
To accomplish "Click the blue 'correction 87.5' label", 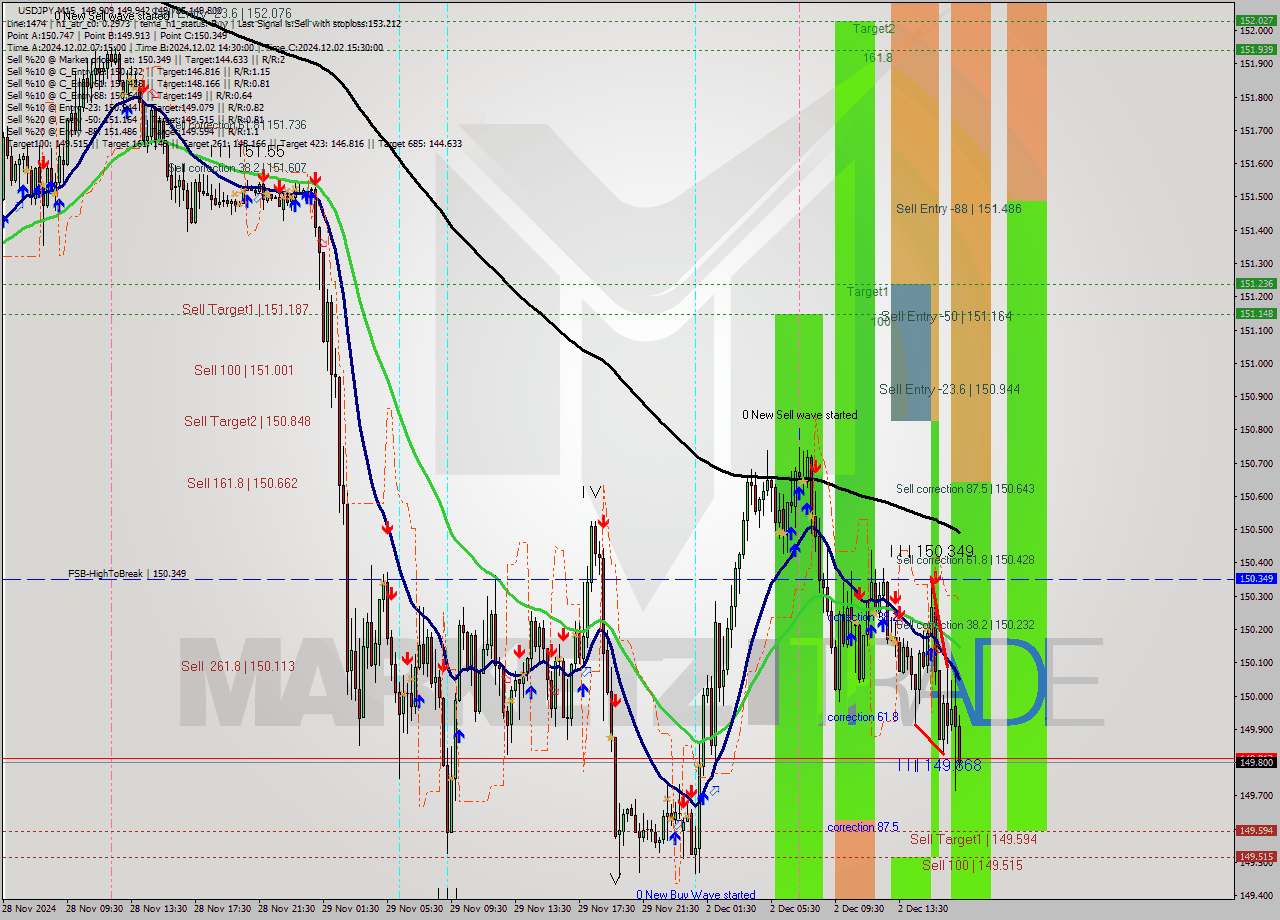I will coord(863,827).
